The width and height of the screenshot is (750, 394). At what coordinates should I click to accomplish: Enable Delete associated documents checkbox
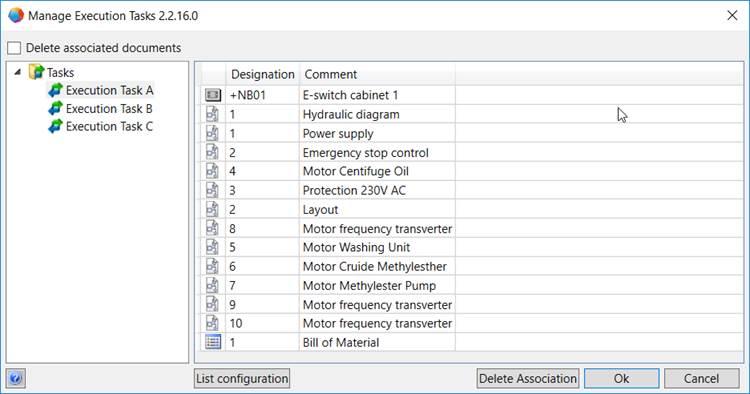pyautogui.click(x=14, y=48)
